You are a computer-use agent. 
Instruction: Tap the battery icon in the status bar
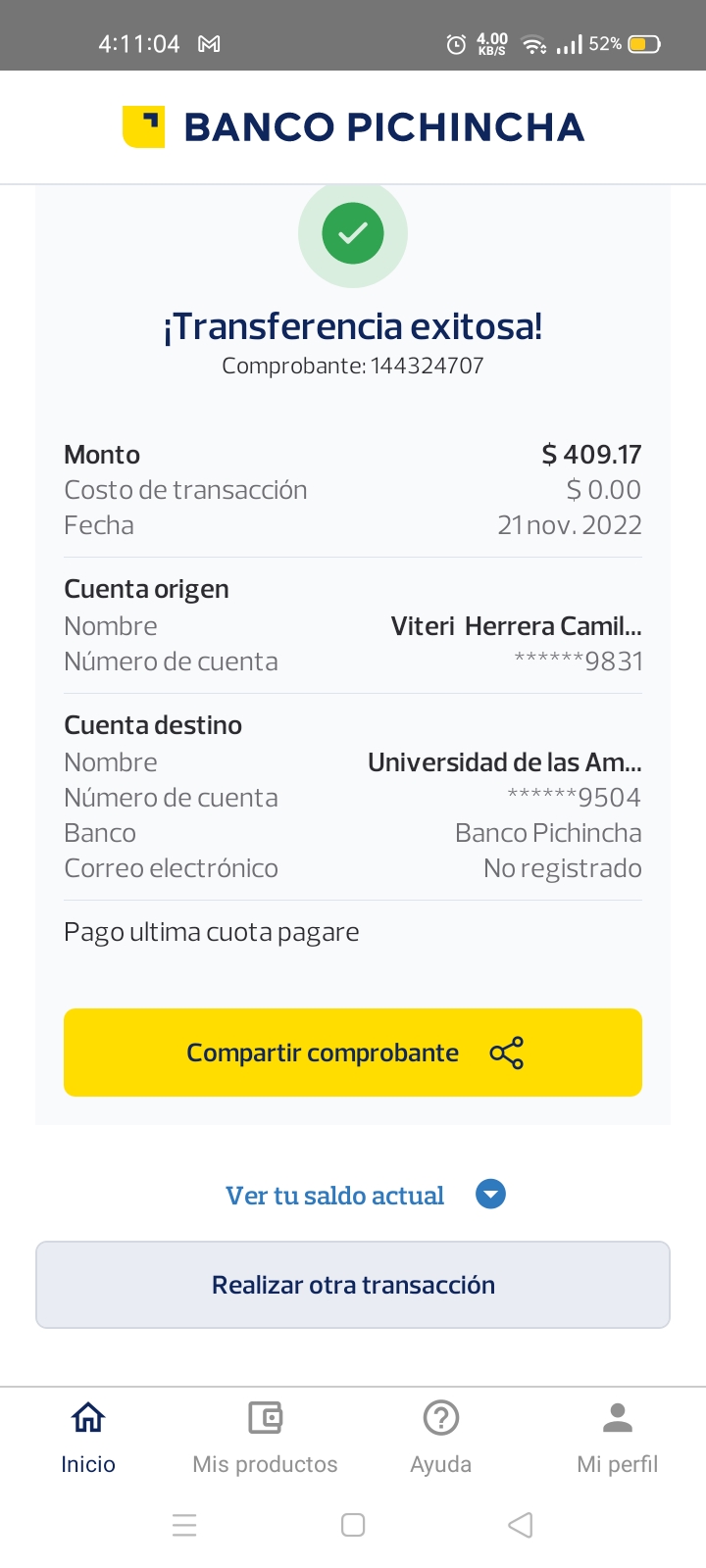pos(644,44)
